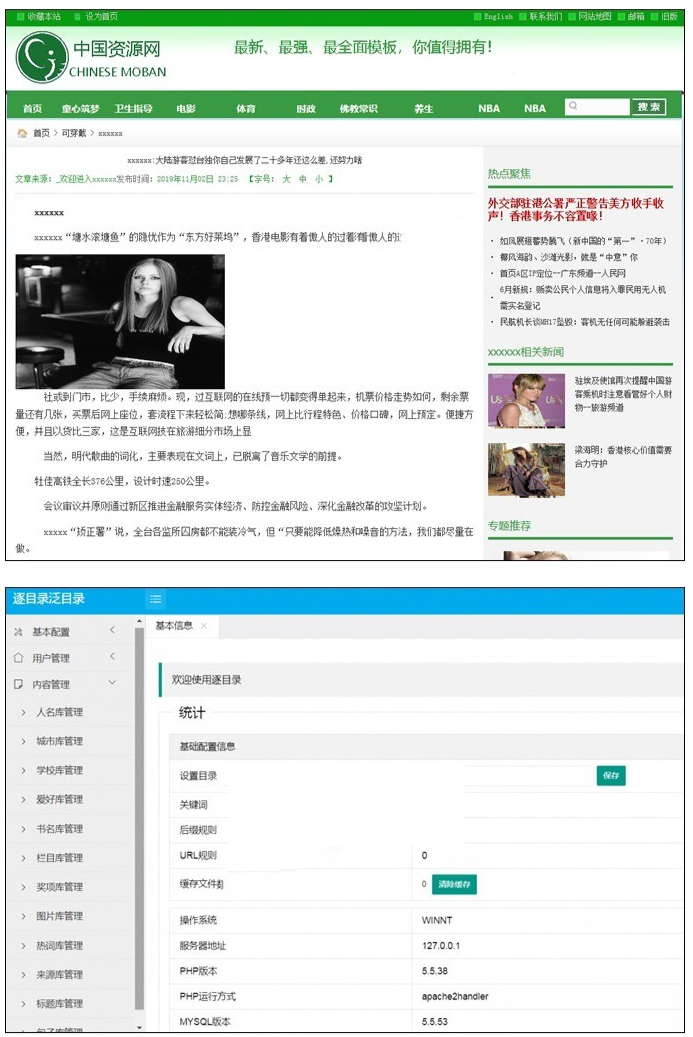Click the 内容管理 content icon
The image size is (693, 1037).
[18, 684]
